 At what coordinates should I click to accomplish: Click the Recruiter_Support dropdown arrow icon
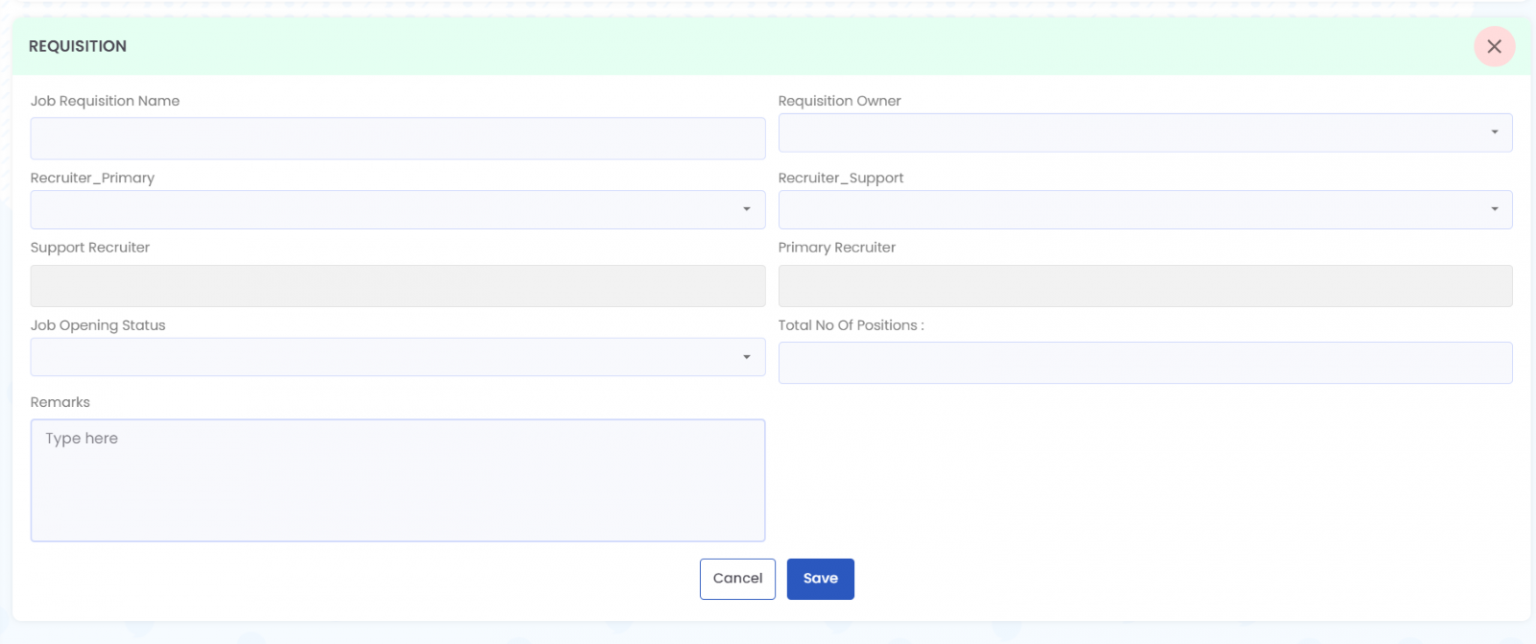coord(1496,209)
